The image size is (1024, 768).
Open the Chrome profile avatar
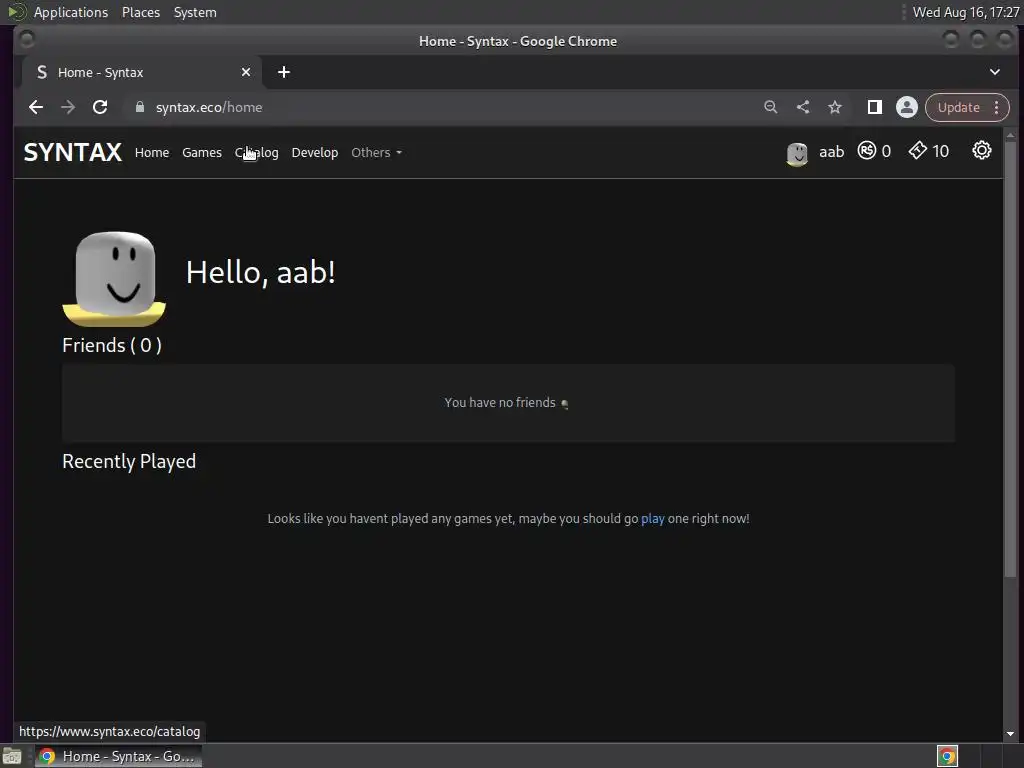coord(906,107)
